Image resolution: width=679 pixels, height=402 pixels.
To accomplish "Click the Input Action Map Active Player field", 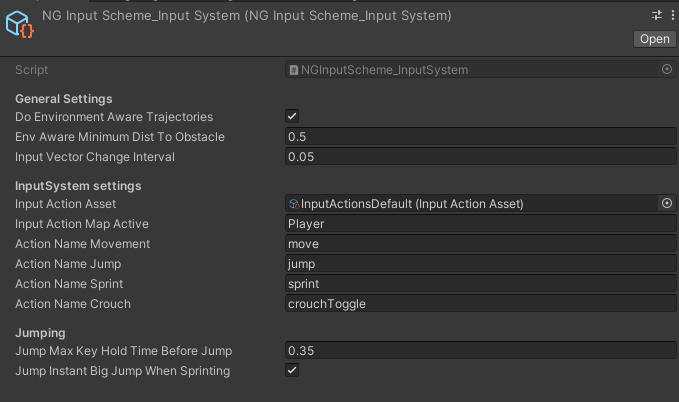I will [x=480, y=224].
